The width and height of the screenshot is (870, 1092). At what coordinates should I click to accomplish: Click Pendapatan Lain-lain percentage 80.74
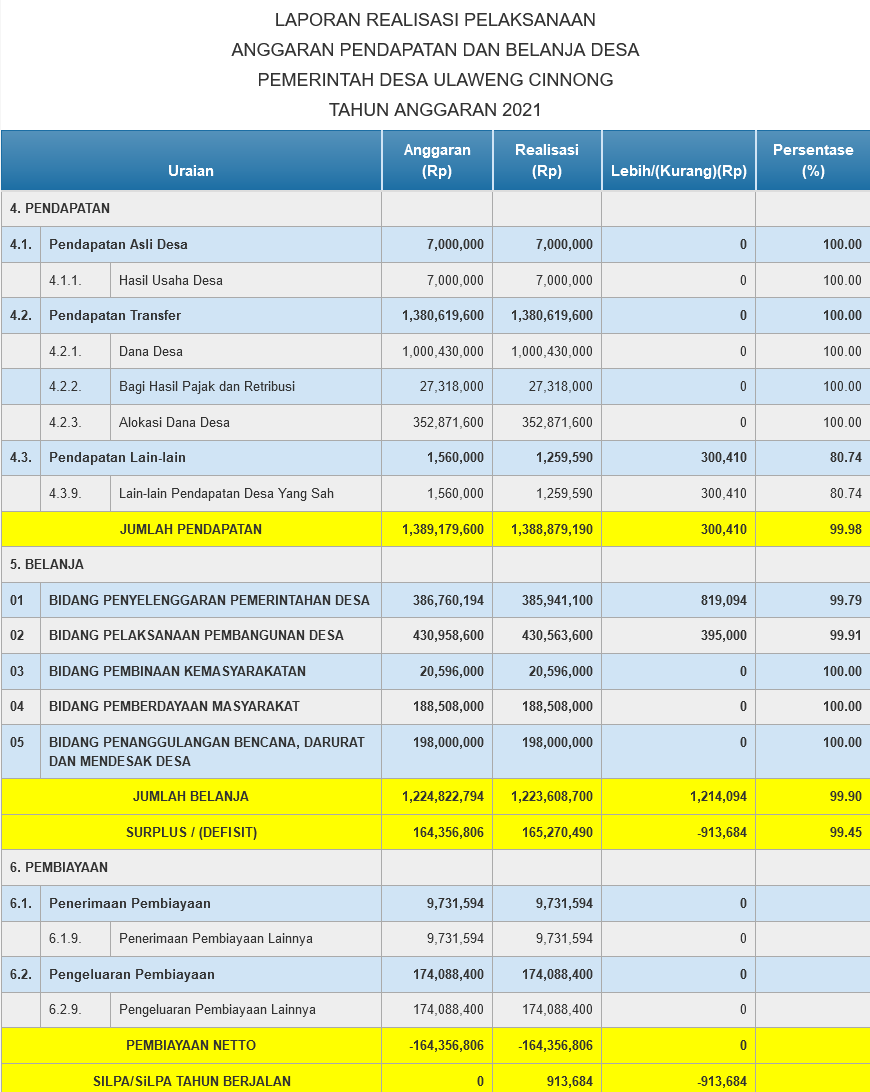pos(846,458)
